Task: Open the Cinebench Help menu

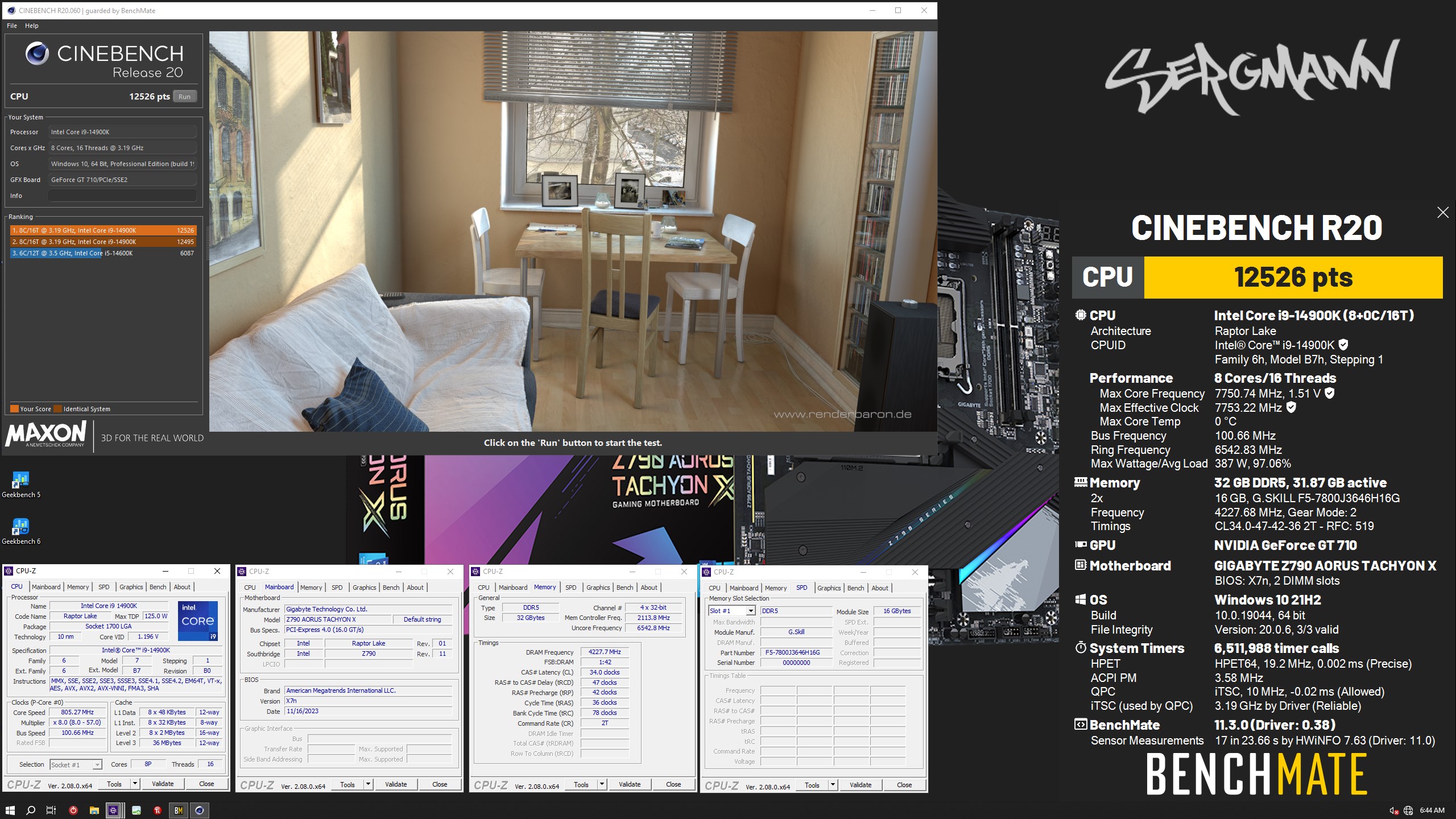Action: click(x=32, y=26)
